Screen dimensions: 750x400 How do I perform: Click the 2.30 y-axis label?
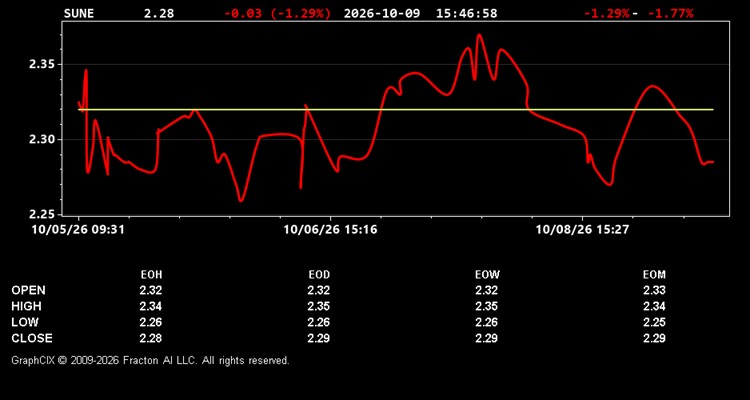pos(42,140)
